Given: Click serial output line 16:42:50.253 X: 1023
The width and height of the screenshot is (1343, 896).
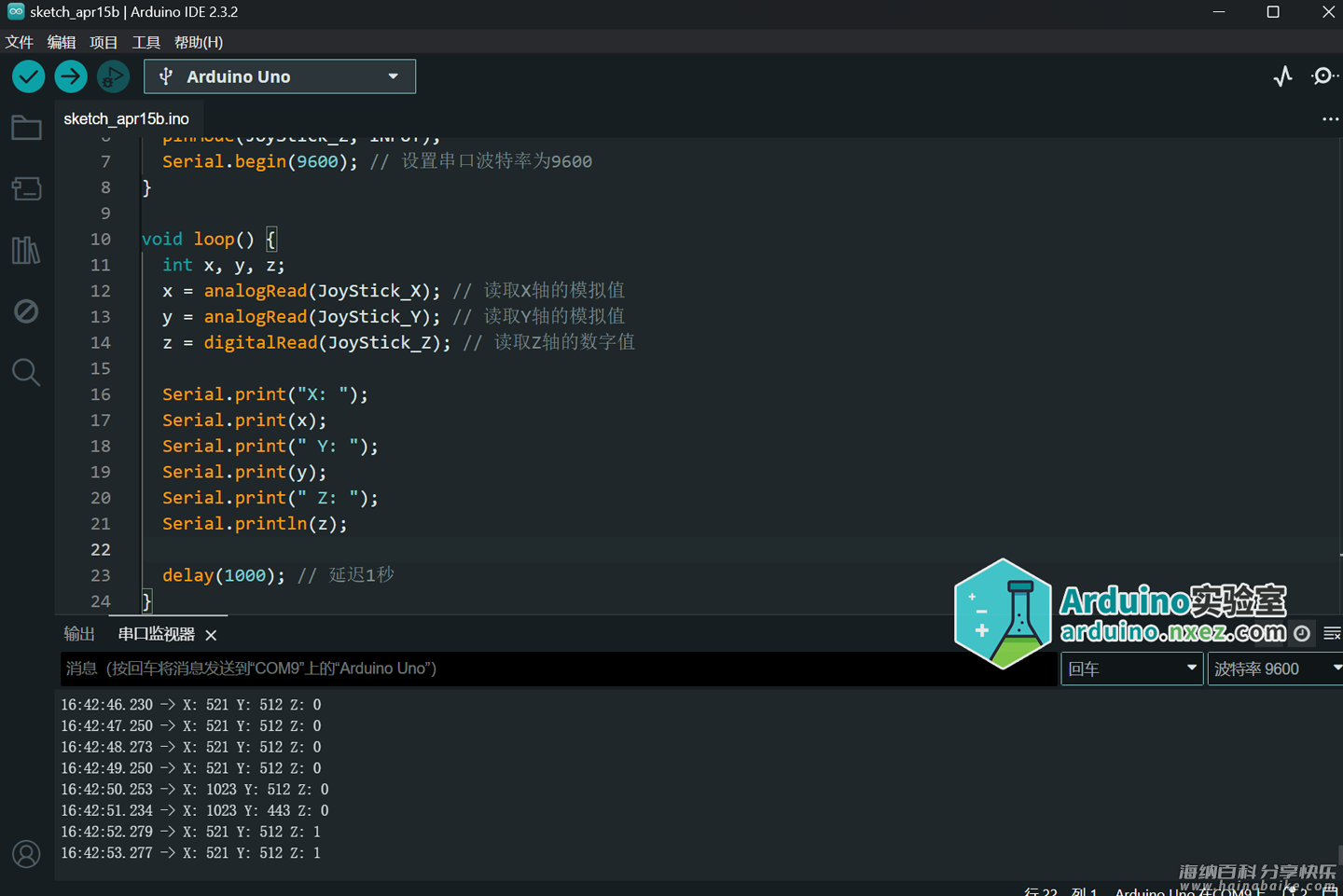Looking at the screenshot, I should click(195, 790).
